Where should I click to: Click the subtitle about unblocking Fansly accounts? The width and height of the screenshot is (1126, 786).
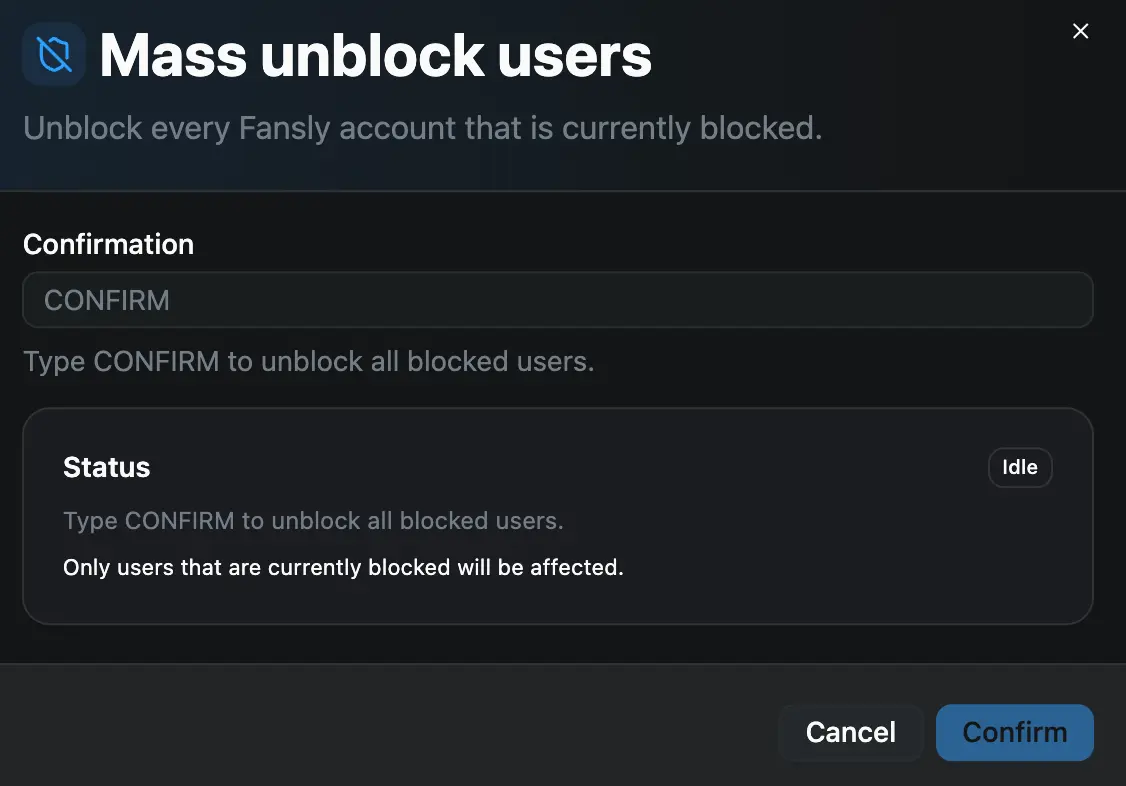[x=422, y=128]
